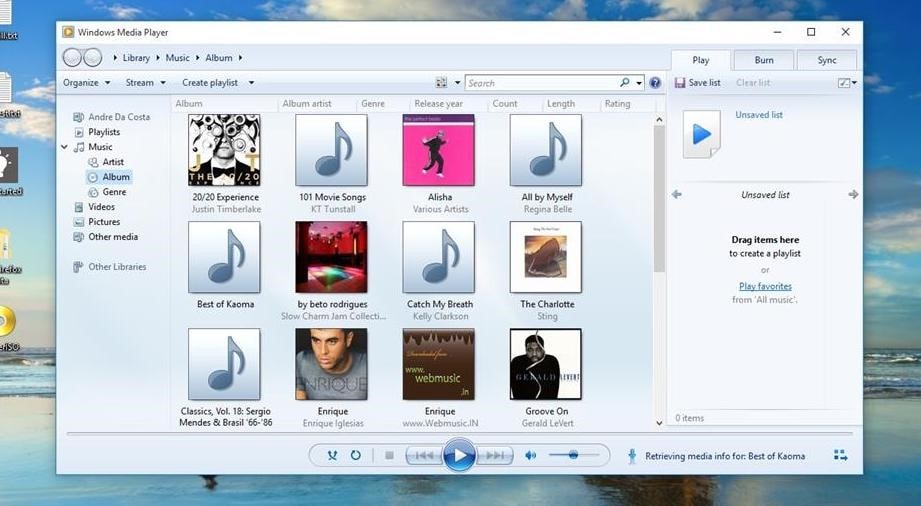Click the Save list button
Viewport: 921px width, 506px height.
coord(698,83)
